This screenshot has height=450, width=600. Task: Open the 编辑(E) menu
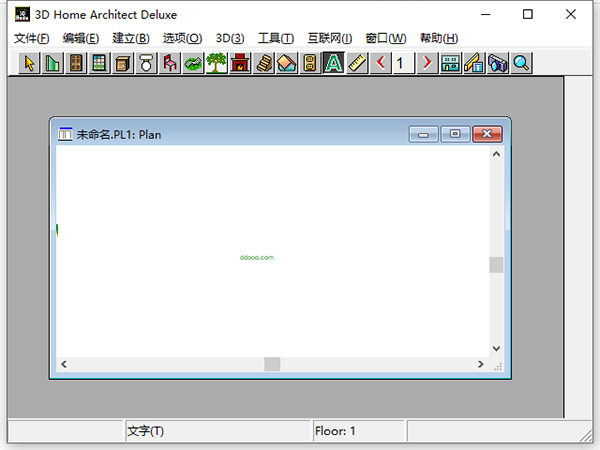(x=81, y=38)
